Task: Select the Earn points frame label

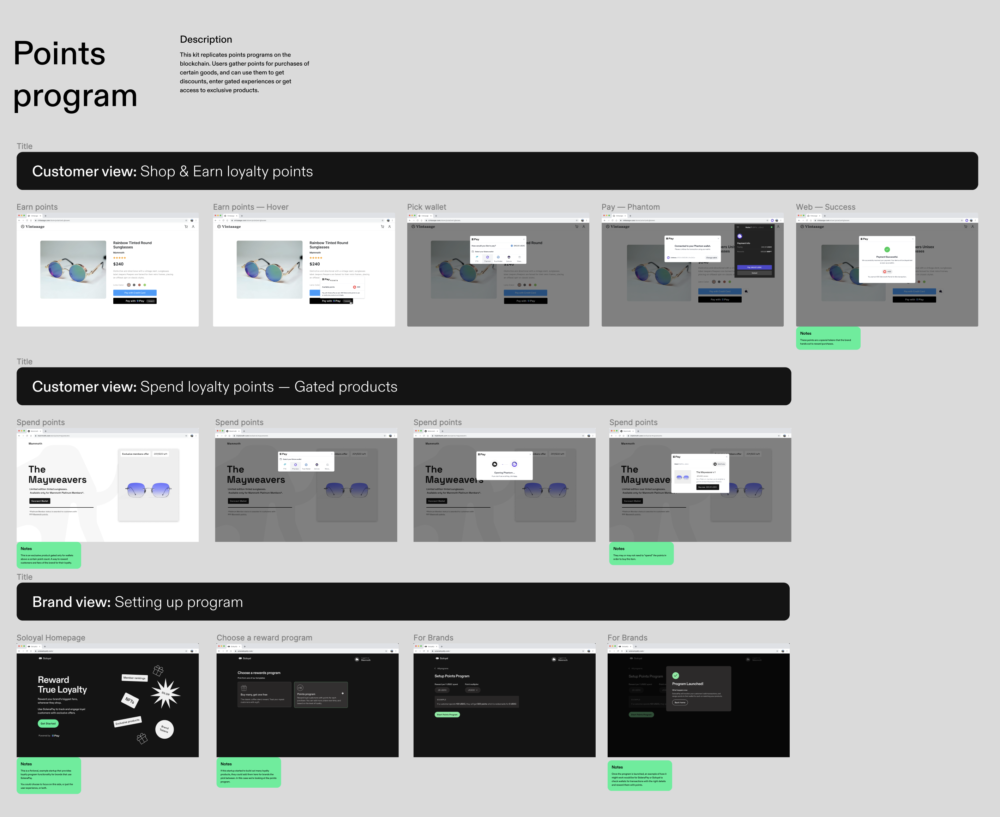Action: 37,207
